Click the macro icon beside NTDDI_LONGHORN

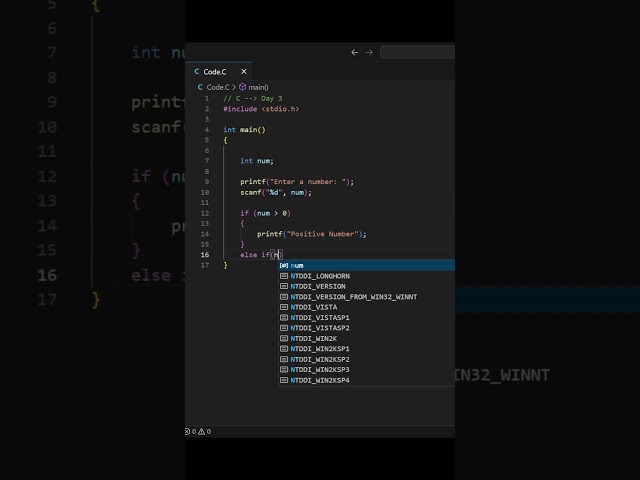(284, 276)
